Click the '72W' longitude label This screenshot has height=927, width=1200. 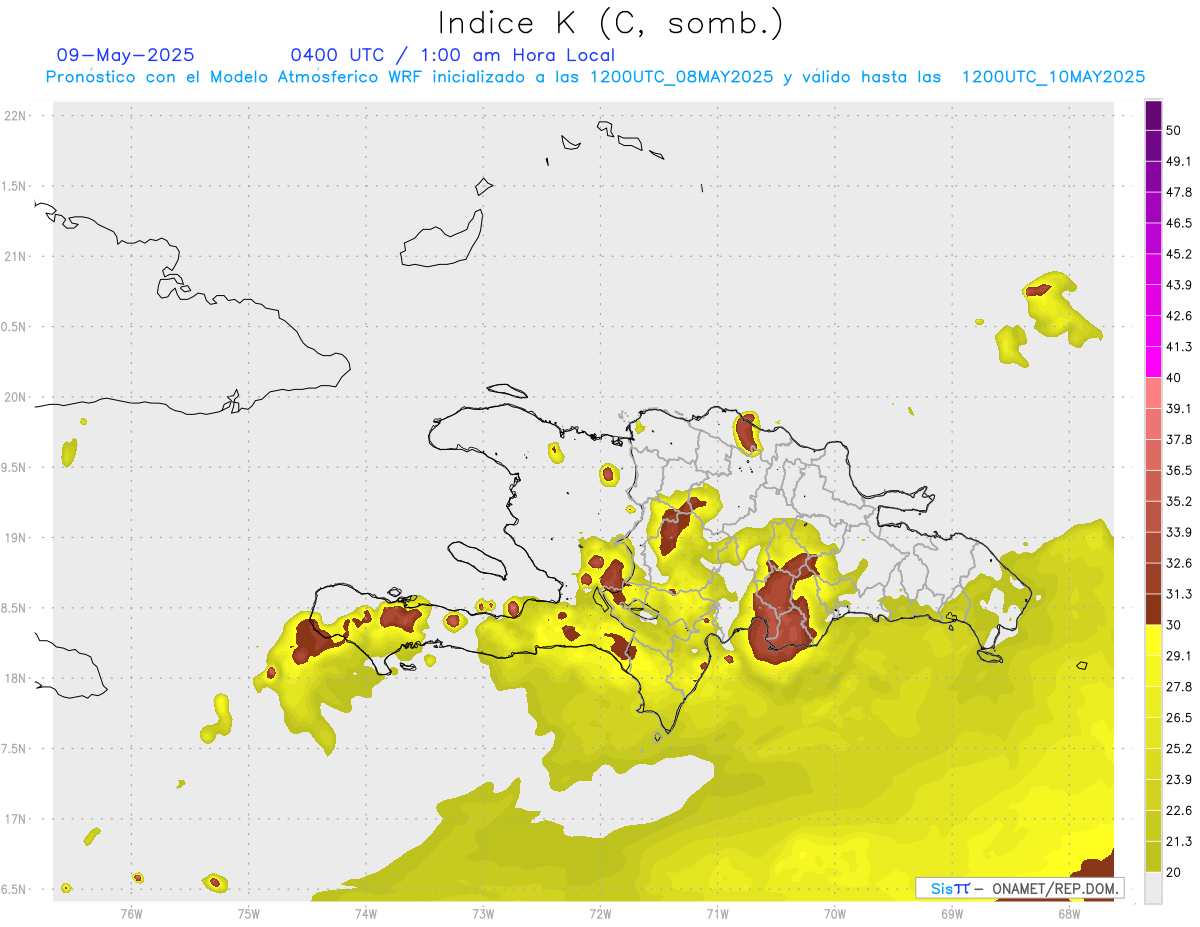tap(600, 913)
